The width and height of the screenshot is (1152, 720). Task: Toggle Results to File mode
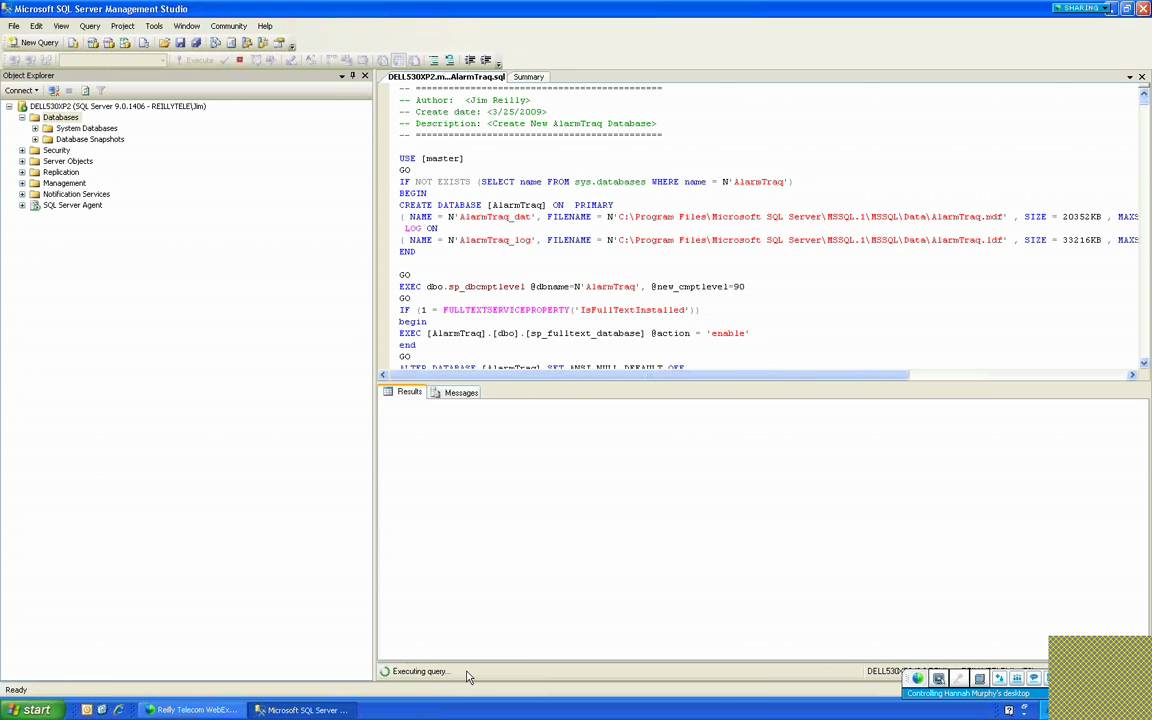(x=414, y=60)
